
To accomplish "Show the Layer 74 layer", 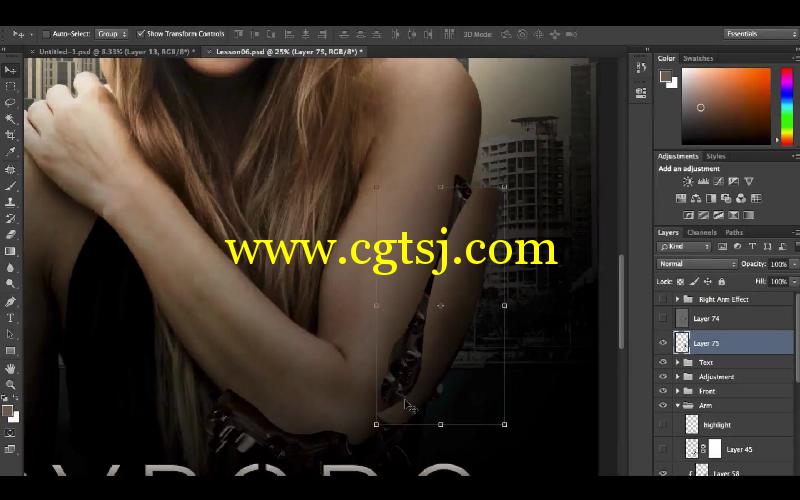I will pyautogui.click(x=663, y=318).
